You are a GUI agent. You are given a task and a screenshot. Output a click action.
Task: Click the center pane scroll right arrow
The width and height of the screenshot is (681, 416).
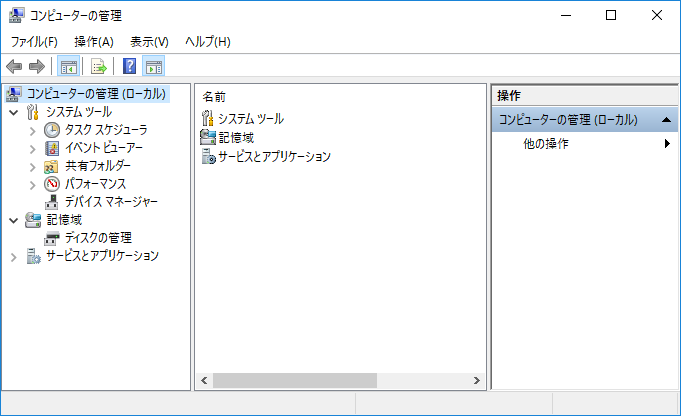click(476, 380)
